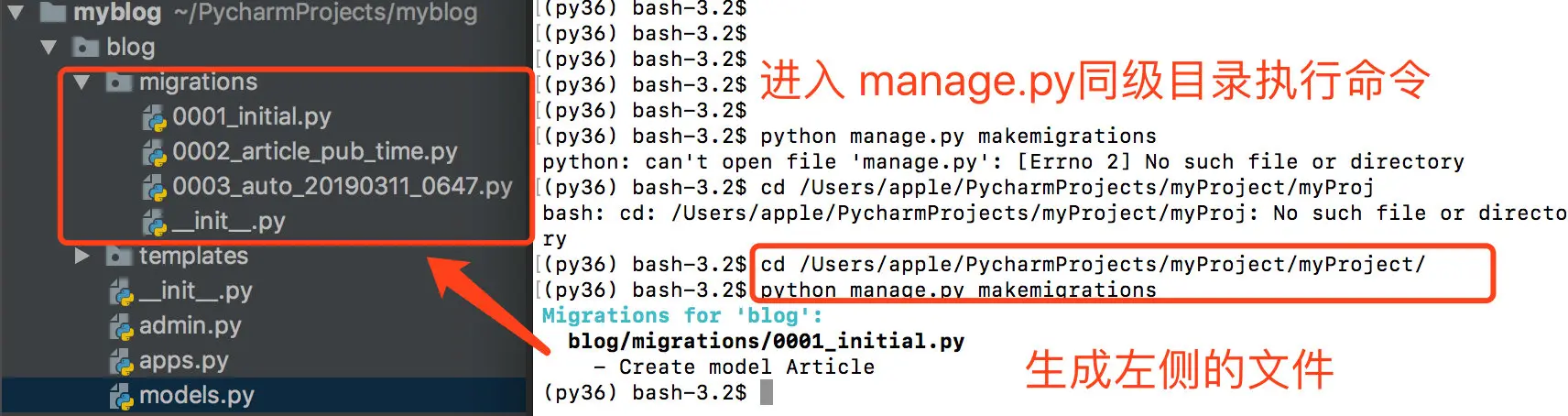Open 0001_initial.py in the tree
The width and height of the screenshot is (1568, 416).
coord(252,116)
